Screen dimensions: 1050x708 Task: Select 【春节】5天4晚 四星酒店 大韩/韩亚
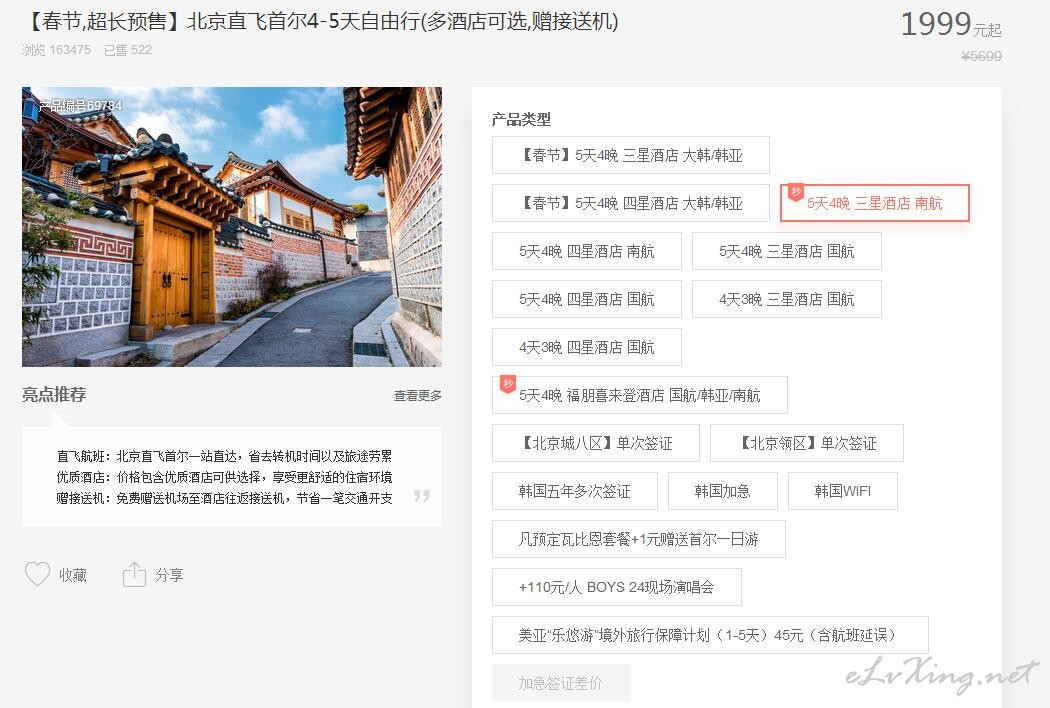click(631, 203)
